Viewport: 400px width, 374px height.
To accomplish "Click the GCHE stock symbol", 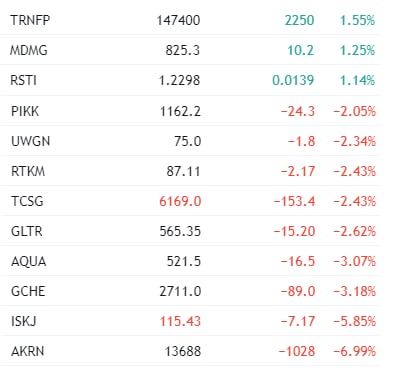I will (x=28, y=291).
